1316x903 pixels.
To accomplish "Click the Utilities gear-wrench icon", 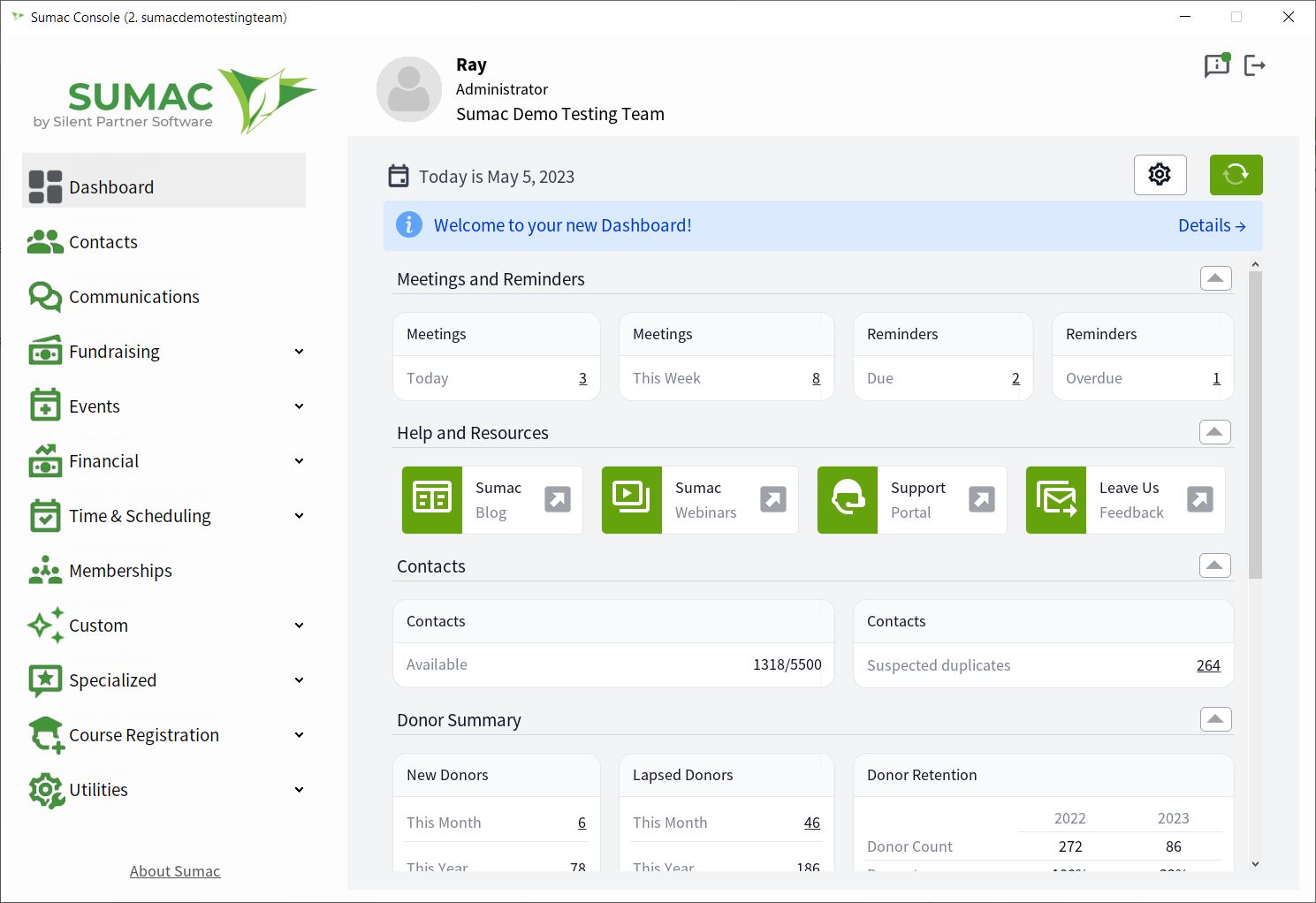I will pos(46,790).
